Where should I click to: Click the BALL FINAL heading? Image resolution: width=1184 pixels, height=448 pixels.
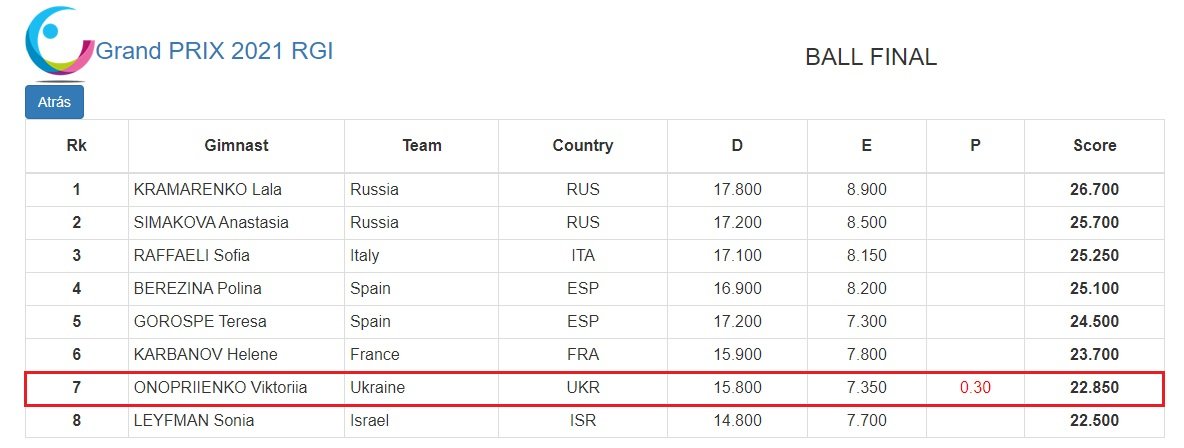[871, 58]
